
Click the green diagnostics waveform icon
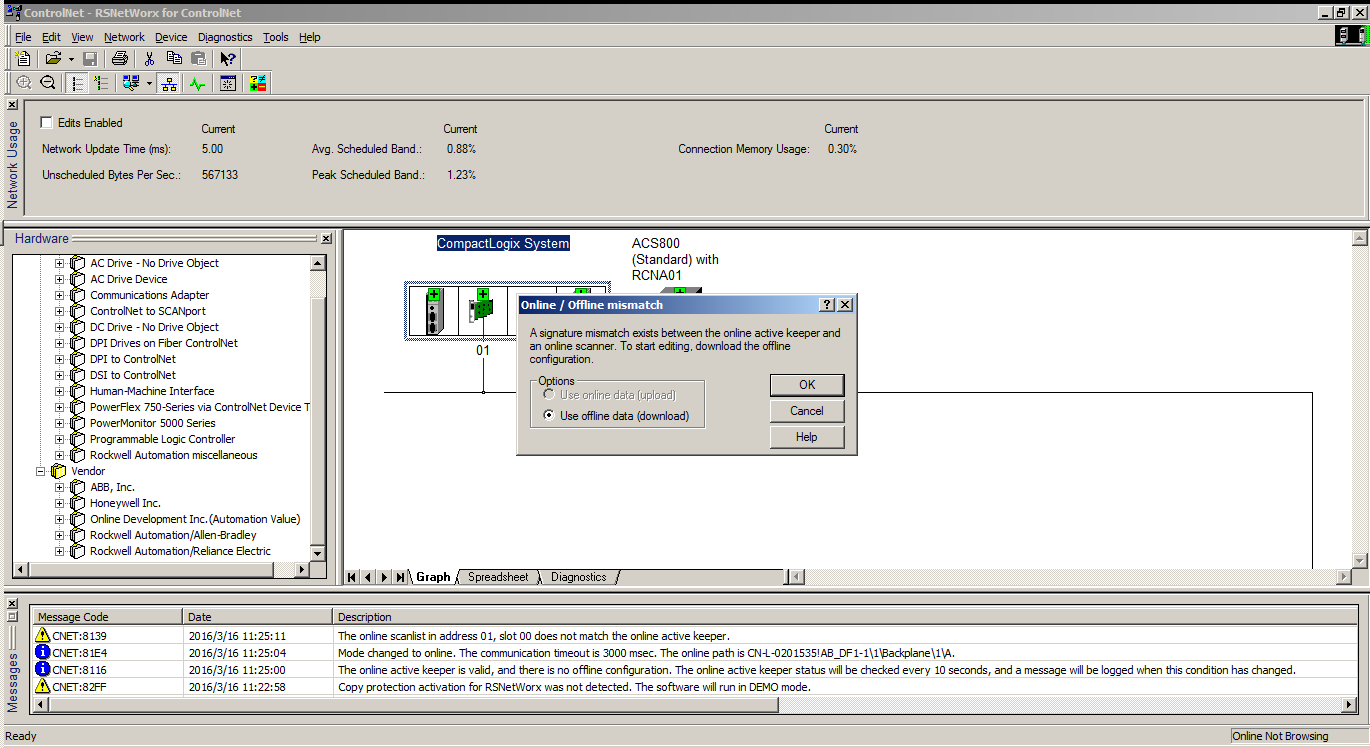click(x=197, y=83)
